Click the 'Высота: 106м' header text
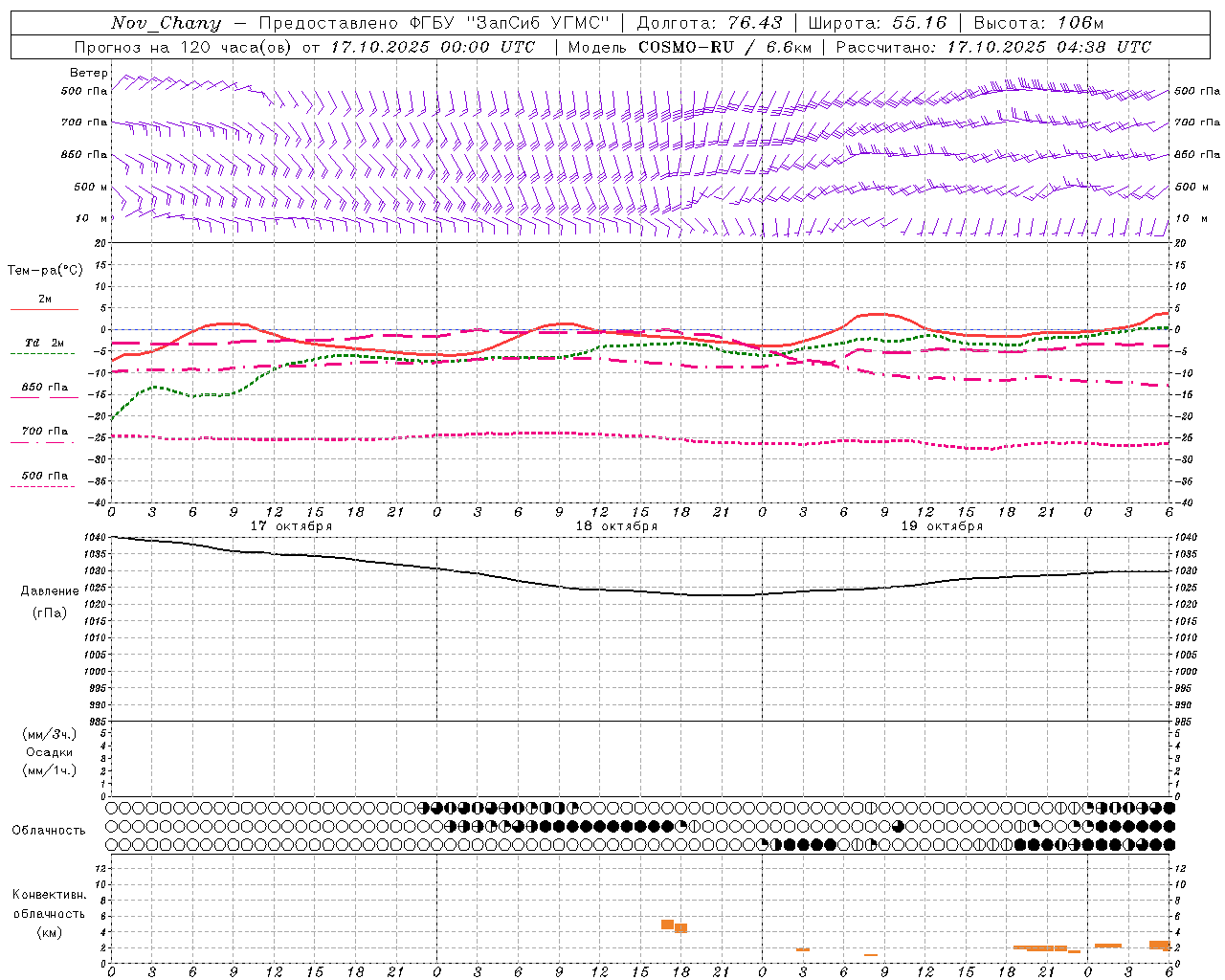Image resolution: width=1225 pixels, height=980 pixels. coord(1038,23)
